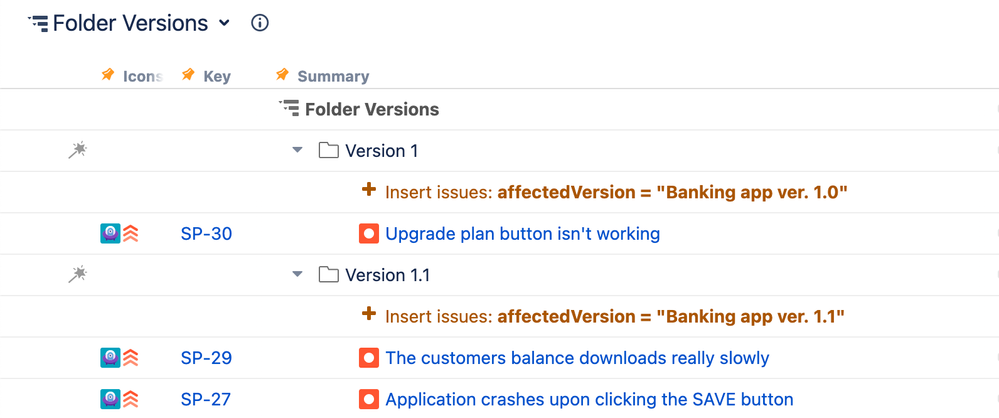The image size is (999, 418).
Task: Open issue key SP-29
Action: [x=206, y=358]
